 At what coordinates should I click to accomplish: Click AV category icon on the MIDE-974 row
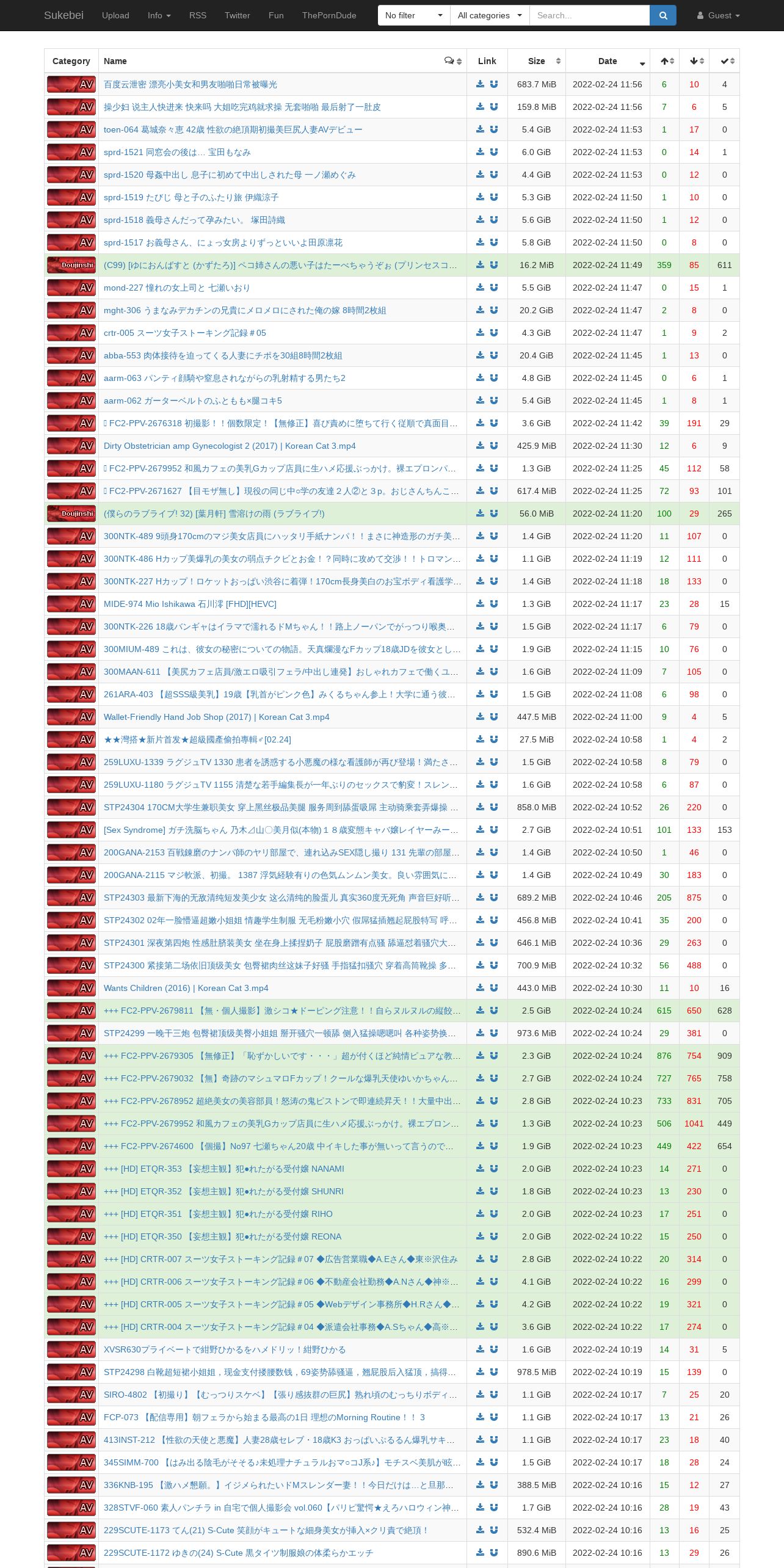[71, 604]
